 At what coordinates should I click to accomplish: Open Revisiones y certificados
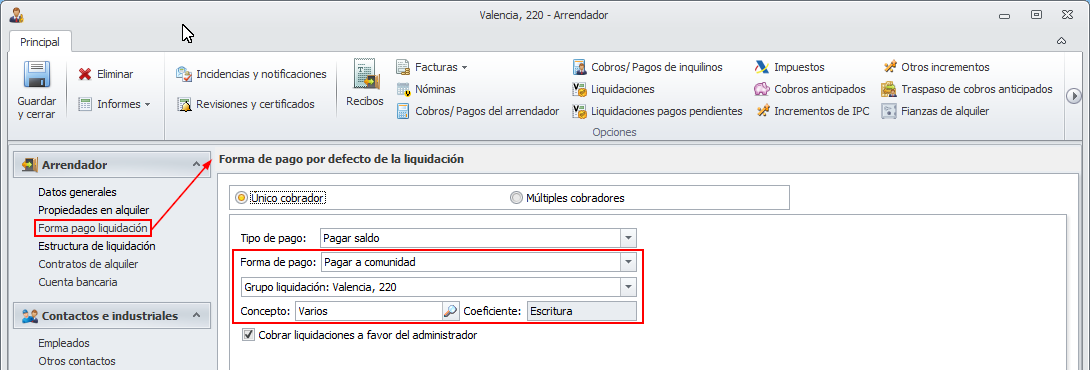pyautogui.click(x=245, y=104)
